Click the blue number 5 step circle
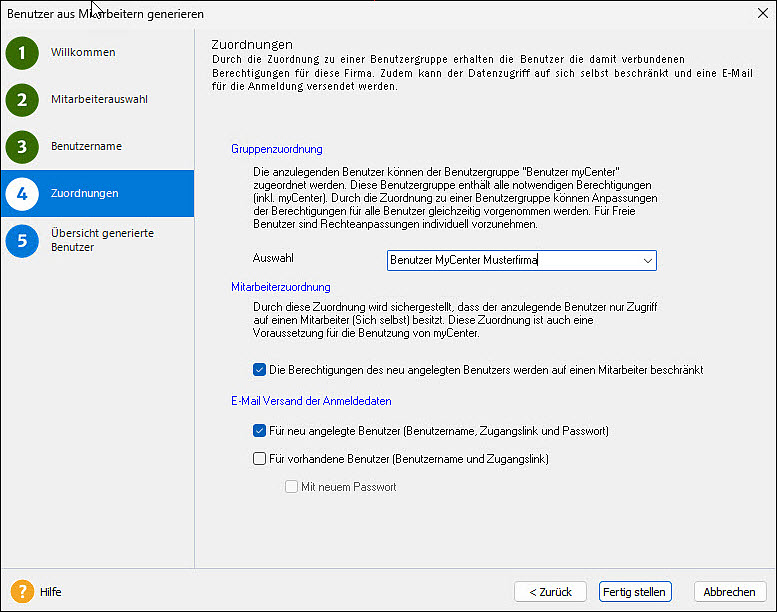This screenshot has height=612, width=777. 22,240
